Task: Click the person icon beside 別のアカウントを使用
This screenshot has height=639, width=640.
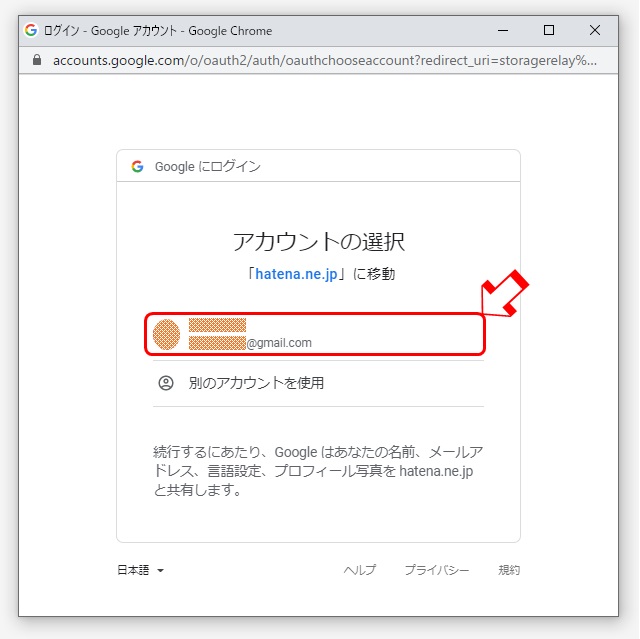Action: point(166,383)
